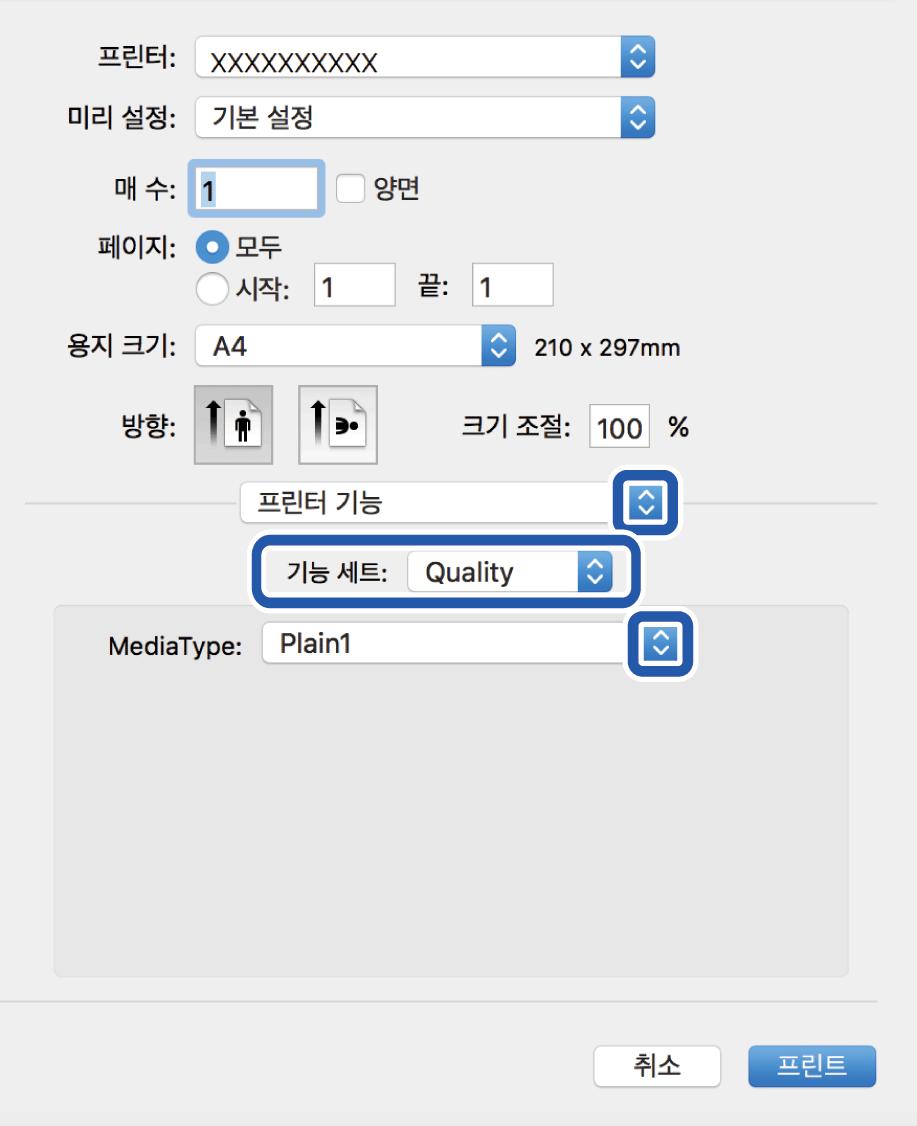Viewport: 917px width, 1126px height.
Task: Open the MediaType Plain1 dropdown
Action: point(445,645)
